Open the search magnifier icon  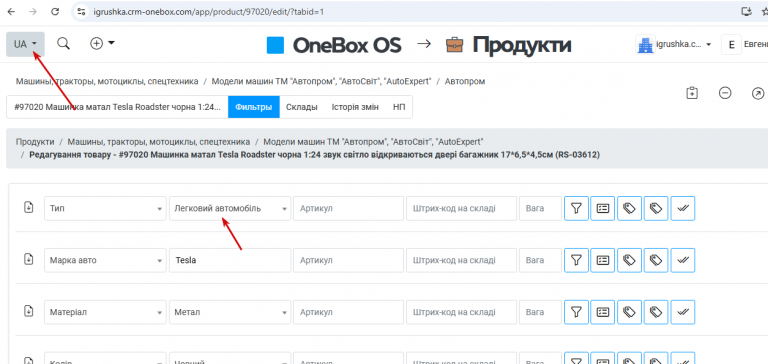click(x=63, y=44)
